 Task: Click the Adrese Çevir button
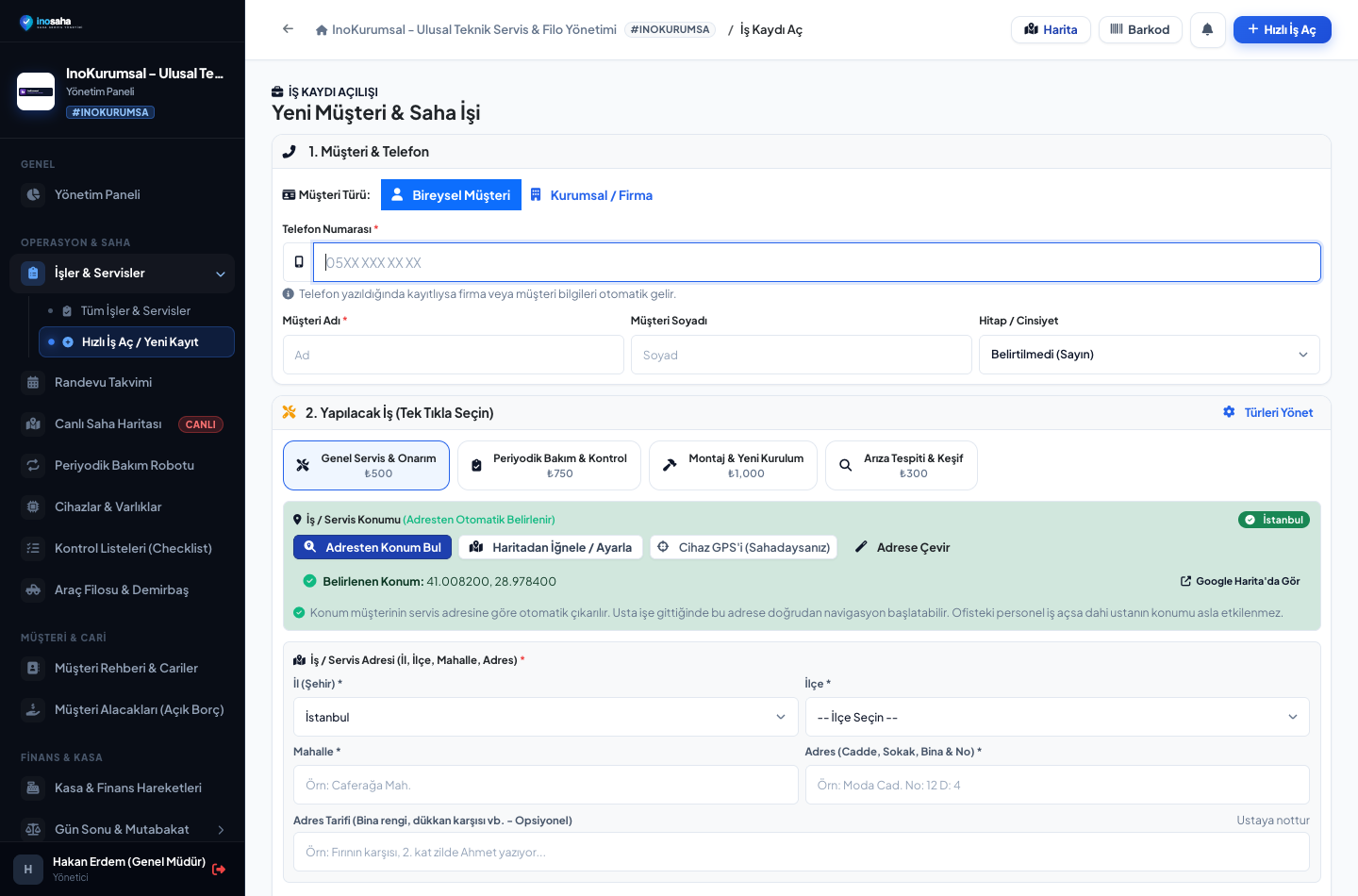tap(903, 547)
